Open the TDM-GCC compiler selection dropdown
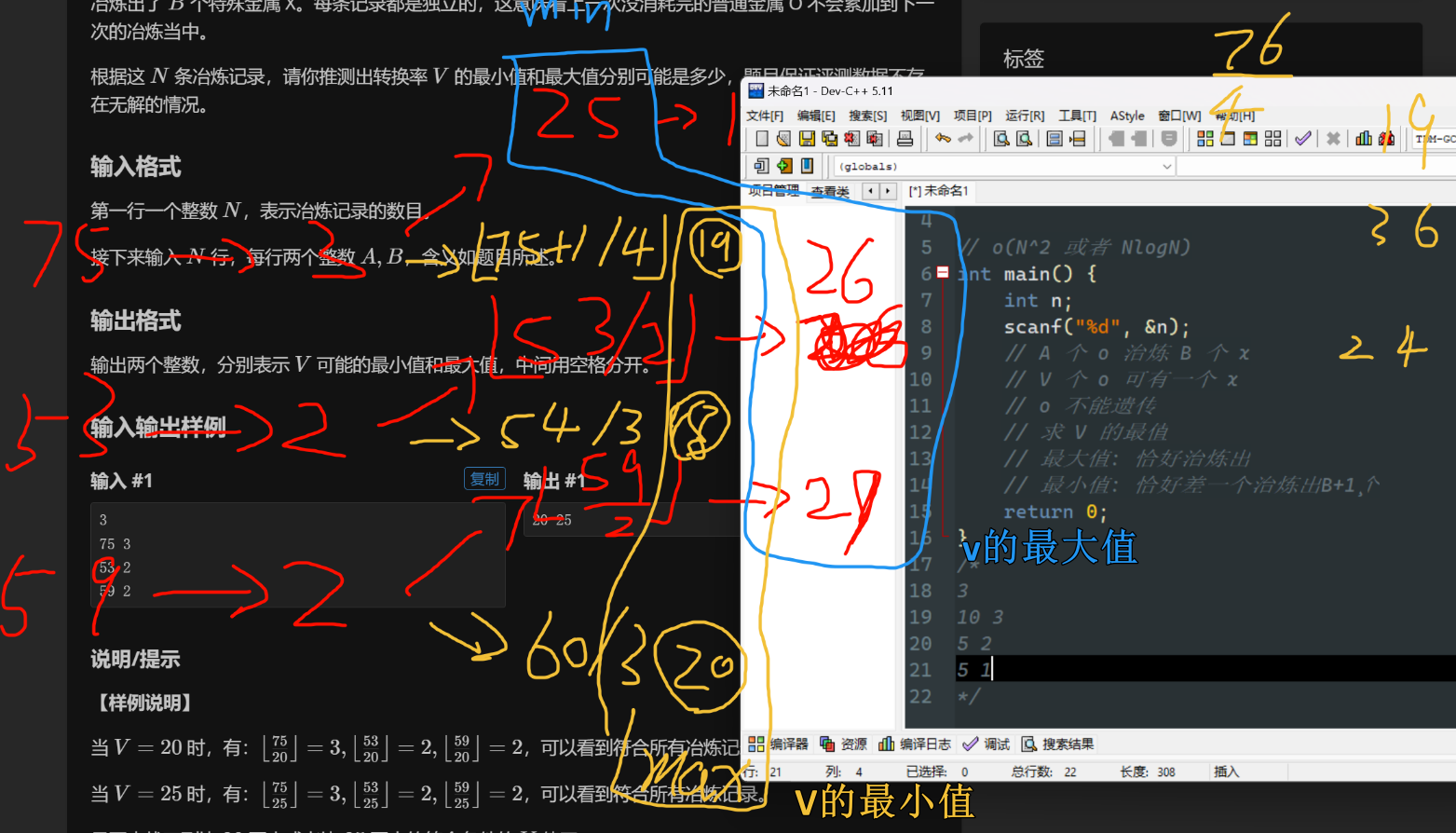 [1435, 139]
